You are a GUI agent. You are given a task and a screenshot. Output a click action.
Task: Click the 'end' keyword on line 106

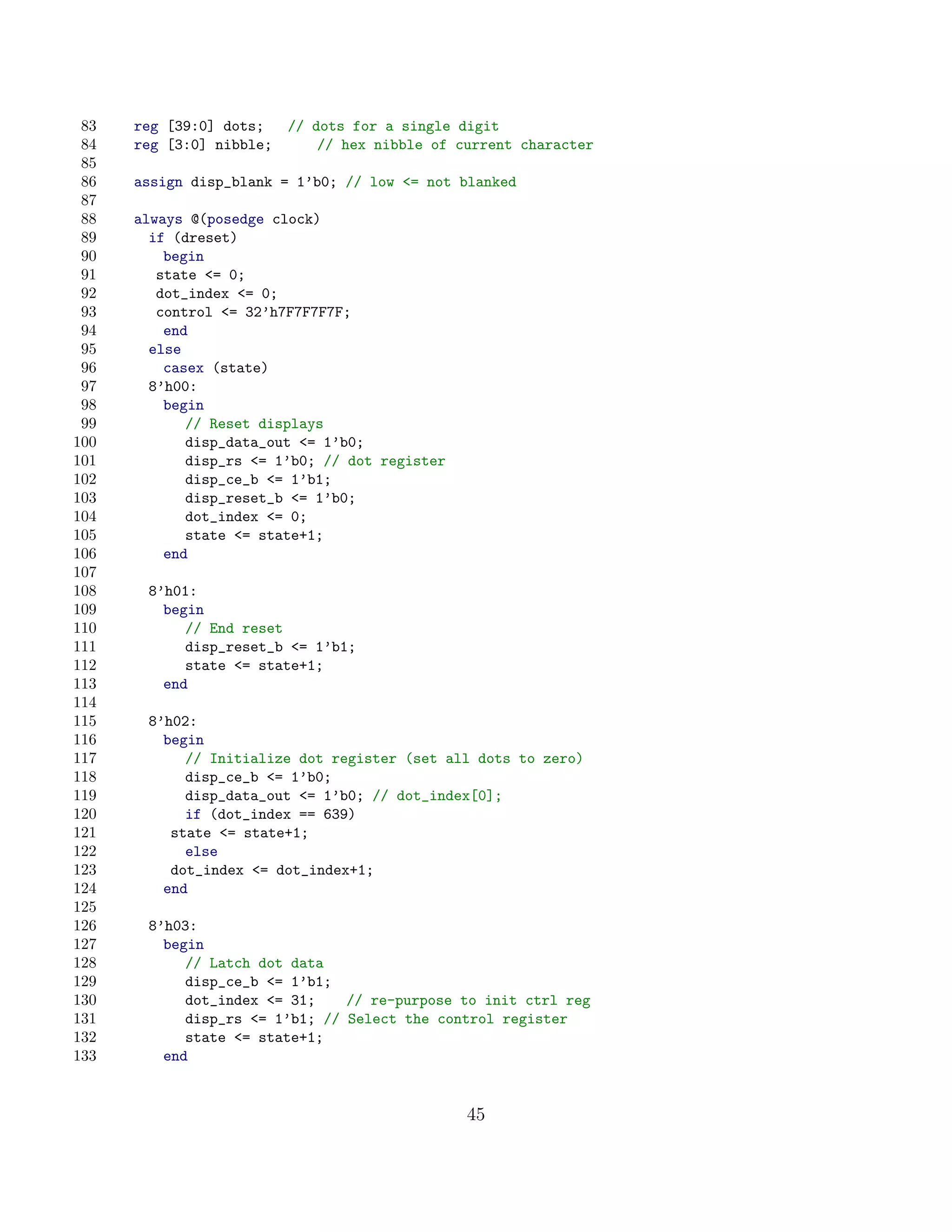point(175,555)
